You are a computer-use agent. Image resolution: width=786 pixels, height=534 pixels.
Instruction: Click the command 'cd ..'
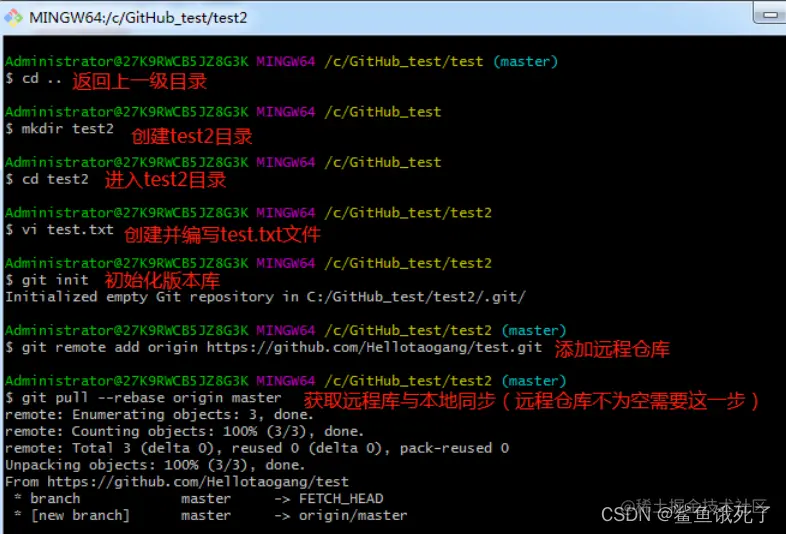click(x=41, y=79)
